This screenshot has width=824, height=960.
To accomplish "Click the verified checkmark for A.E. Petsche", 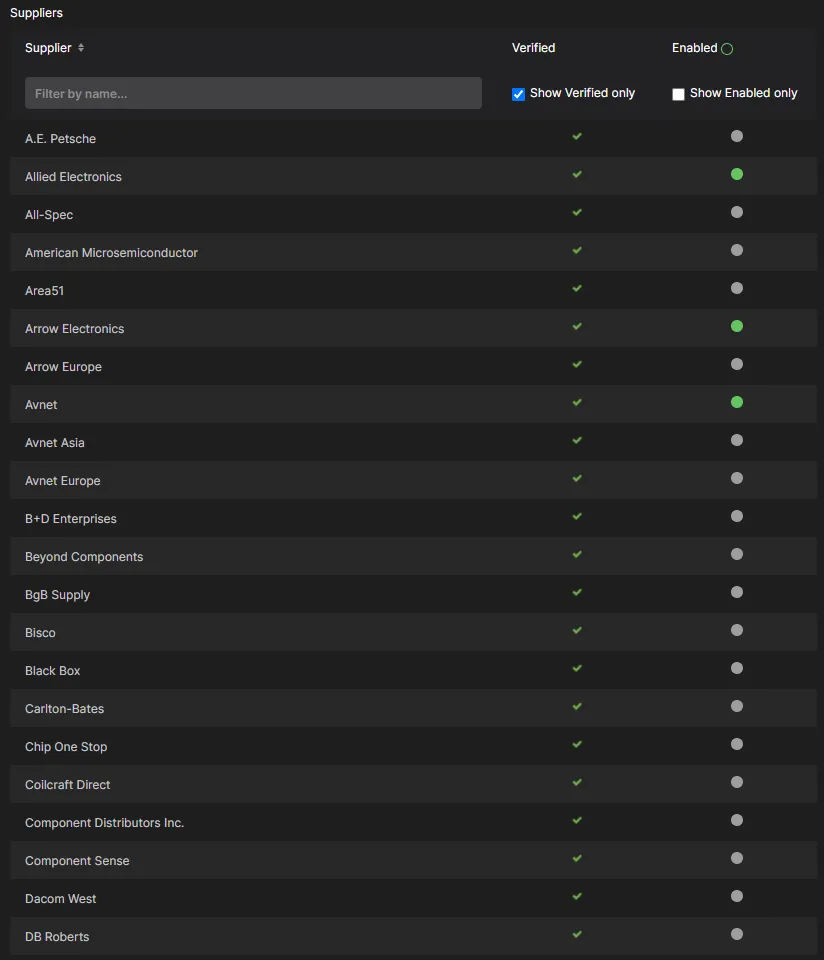I will (577, 136).
